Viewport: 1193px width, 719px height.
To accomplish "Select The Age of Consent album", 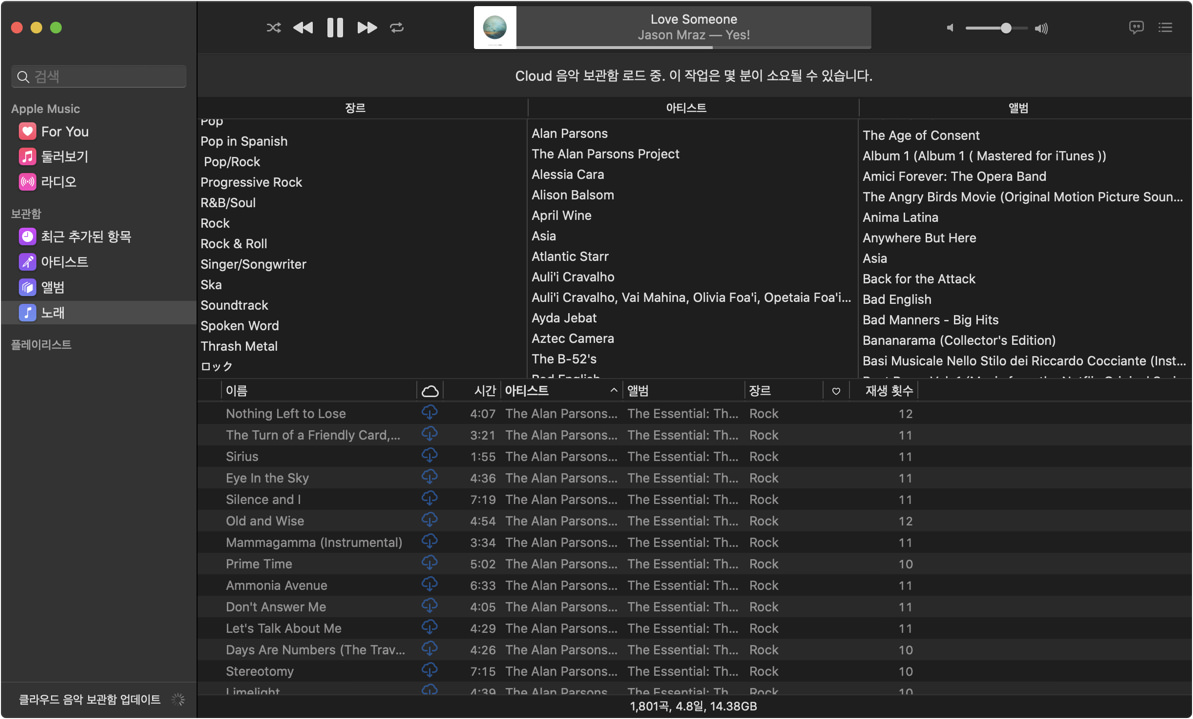I will [x=921, y=135].
